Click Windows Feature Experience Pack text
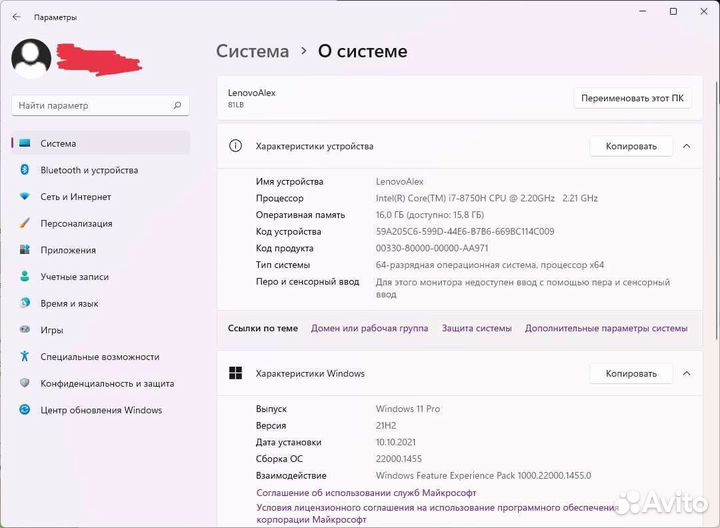This screenshot has width=720, height=528. (x=484, y=476)
